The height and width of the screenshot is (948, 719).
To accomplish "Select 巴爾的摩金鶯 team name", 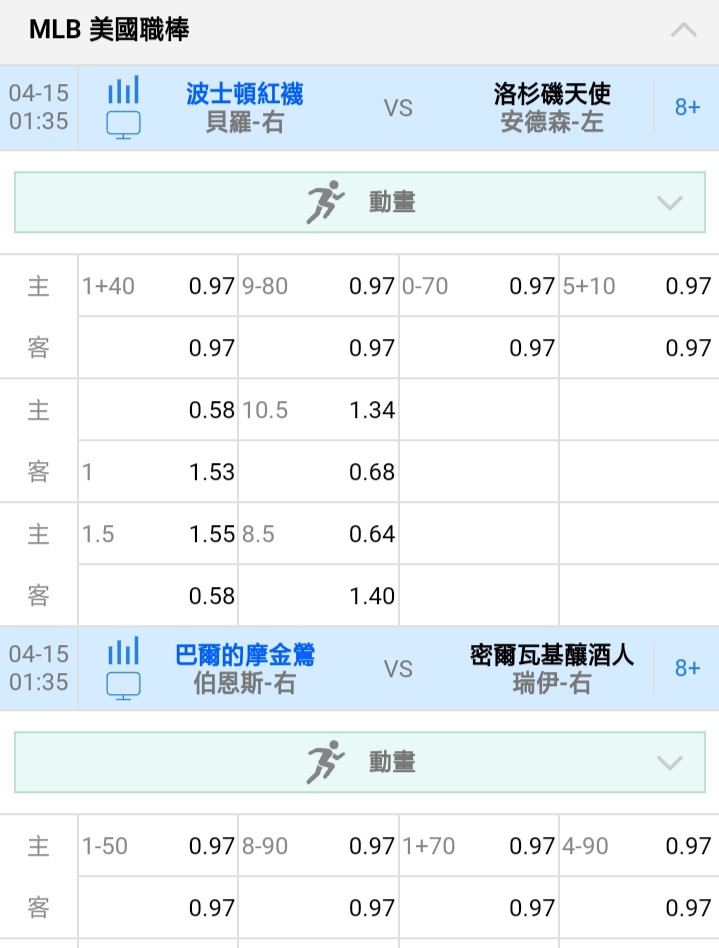I will tap(244, 655).
